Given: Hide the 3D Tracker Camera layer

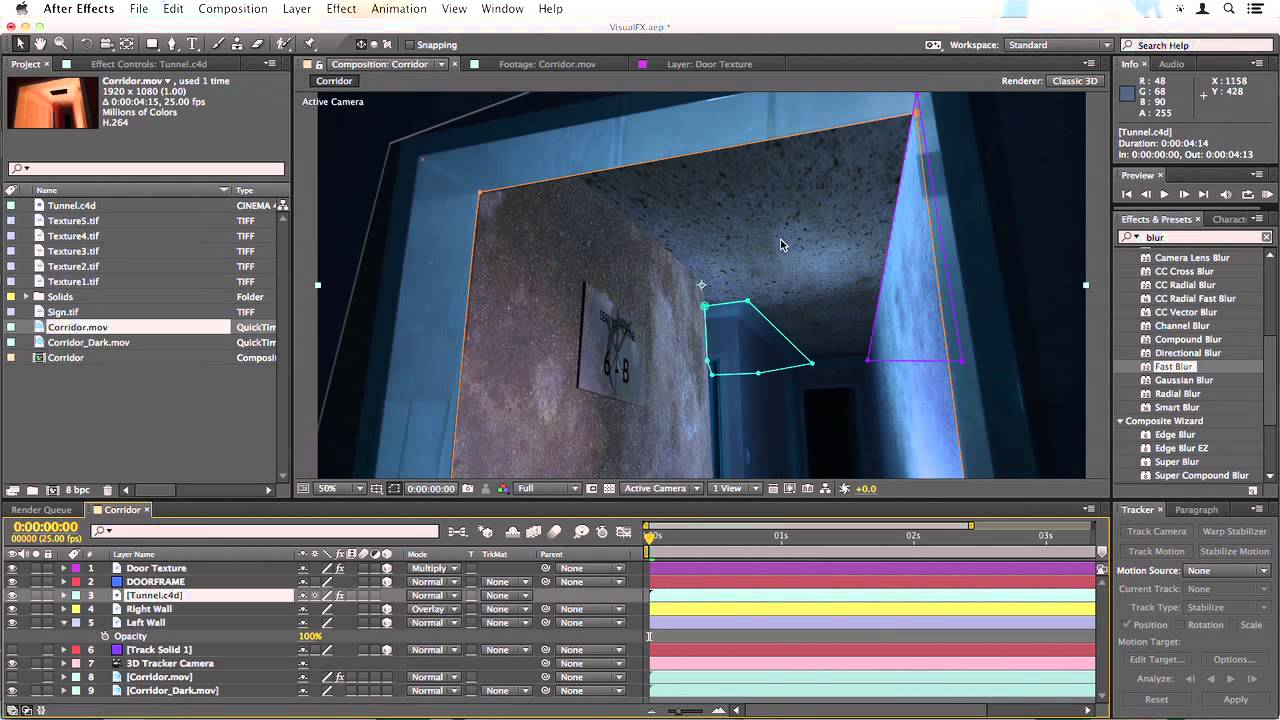Looking at the screenshot, I should [x=12, y=663].
